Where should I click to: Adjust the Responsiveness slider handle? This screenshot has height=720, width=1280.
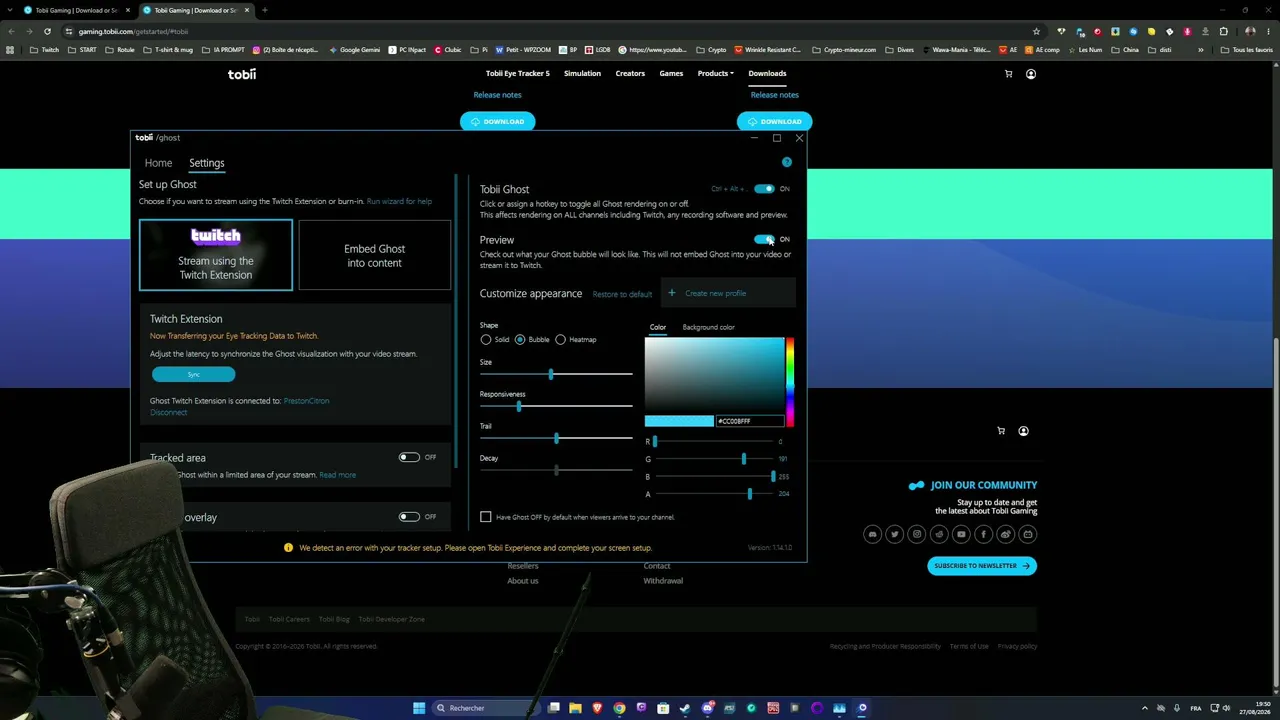coord(518,406)
